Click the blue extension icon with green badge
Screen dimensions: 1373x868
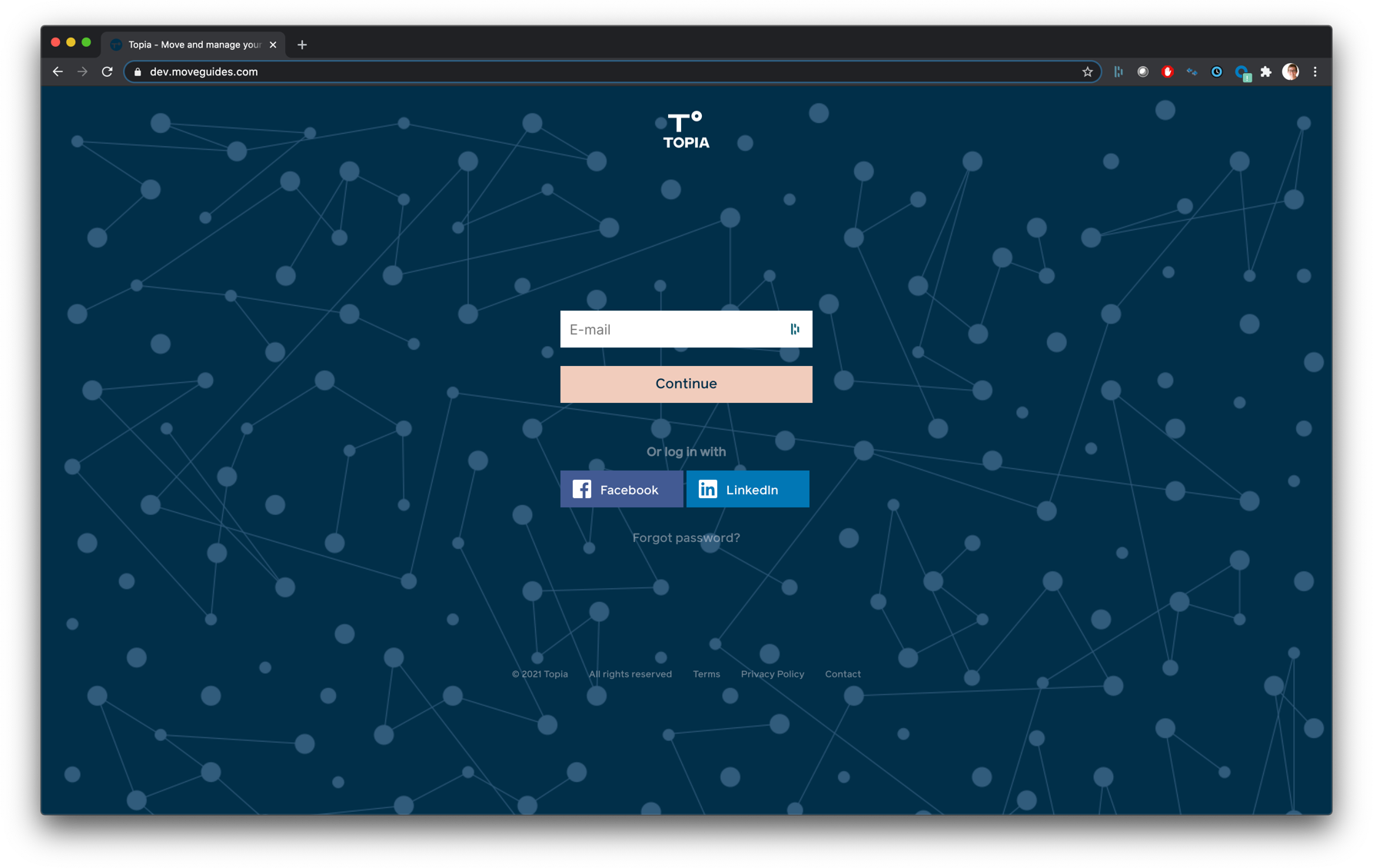[x=1242, y=73]
